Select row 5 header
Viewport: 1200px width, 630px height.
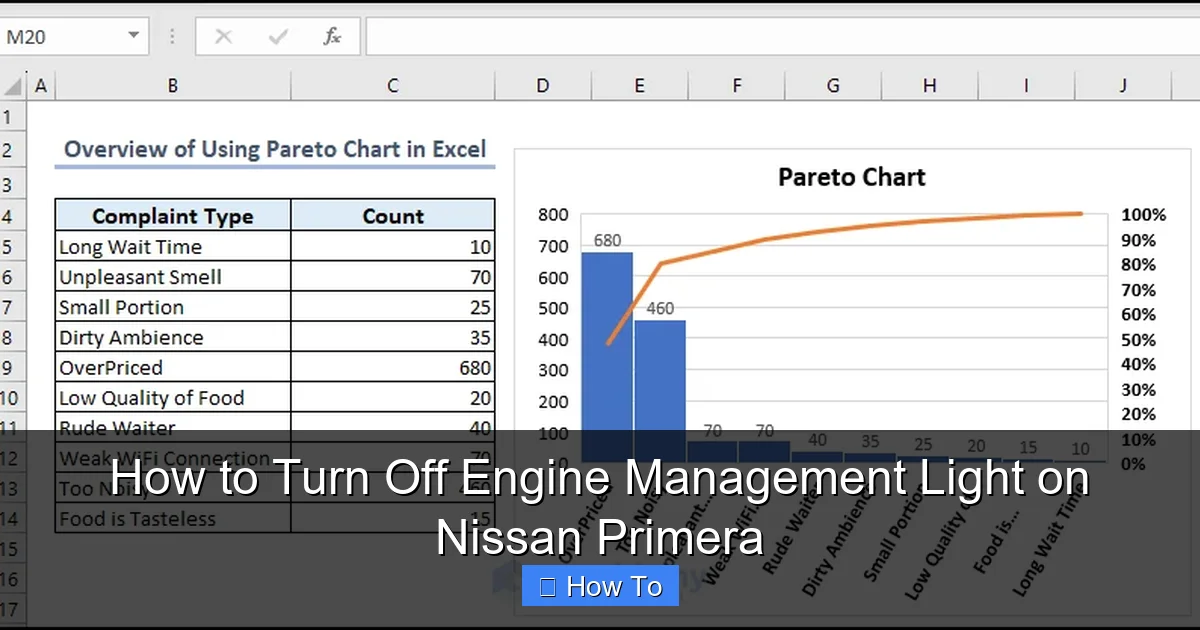(13, 247)
